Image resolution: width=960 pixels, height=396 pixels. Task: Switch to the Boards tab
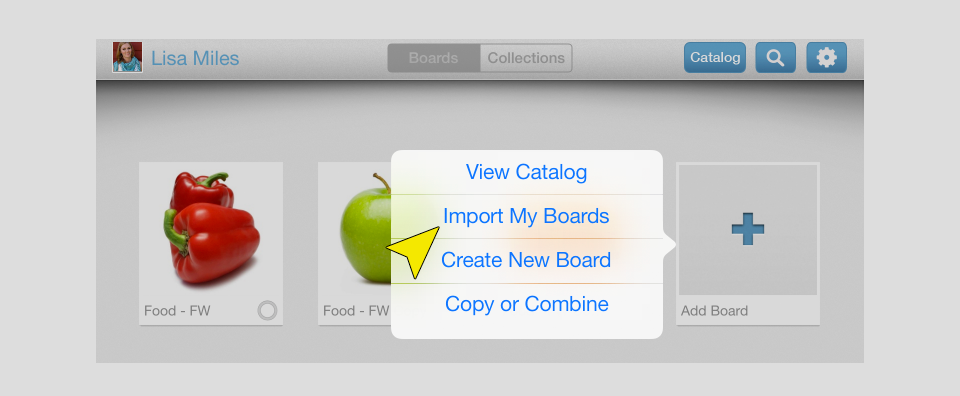pyautogui.click(x=433, y=58)
